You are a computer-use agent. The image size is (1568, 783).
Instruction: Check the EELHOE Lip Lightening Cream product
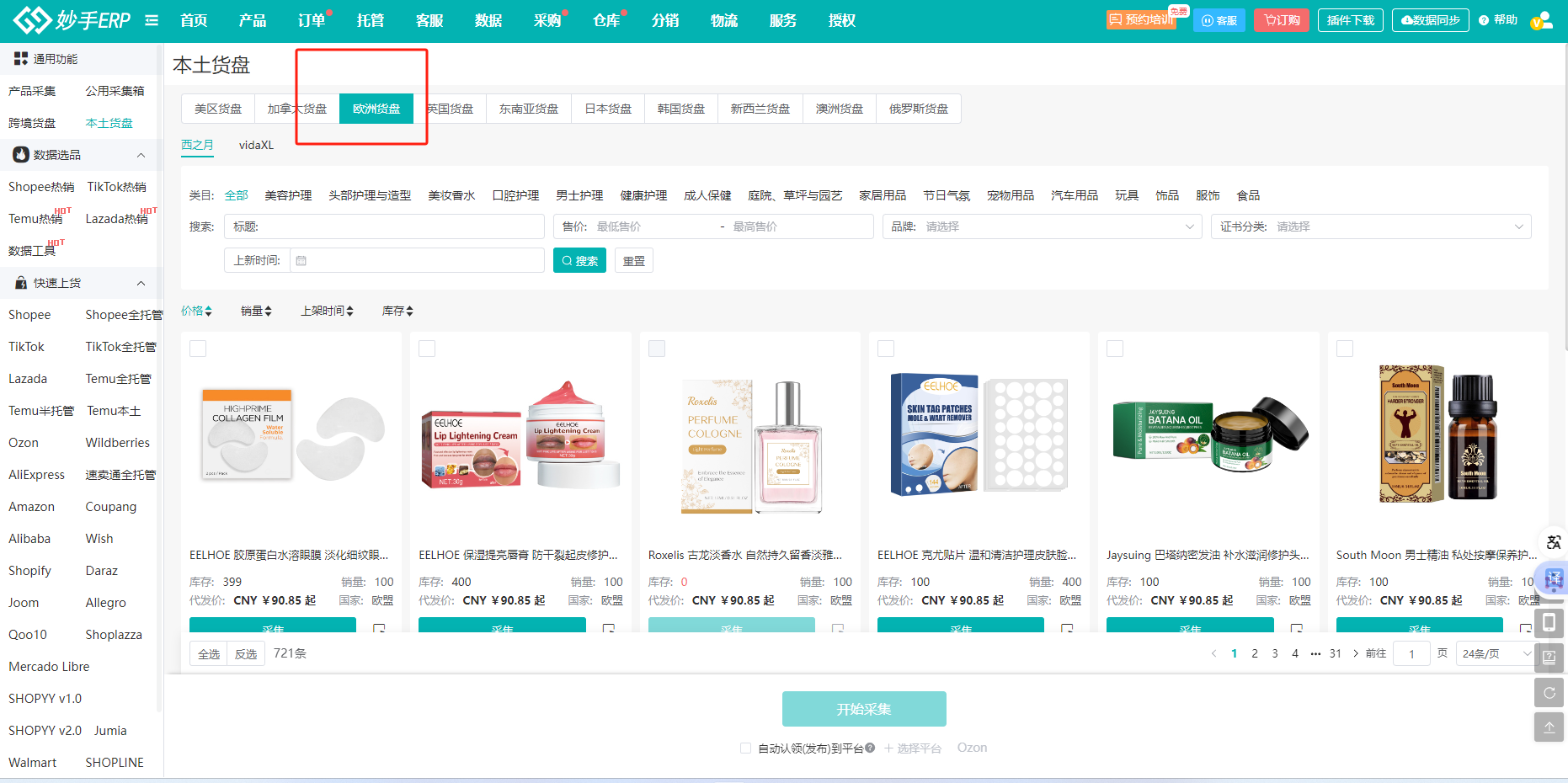point(427,349)
